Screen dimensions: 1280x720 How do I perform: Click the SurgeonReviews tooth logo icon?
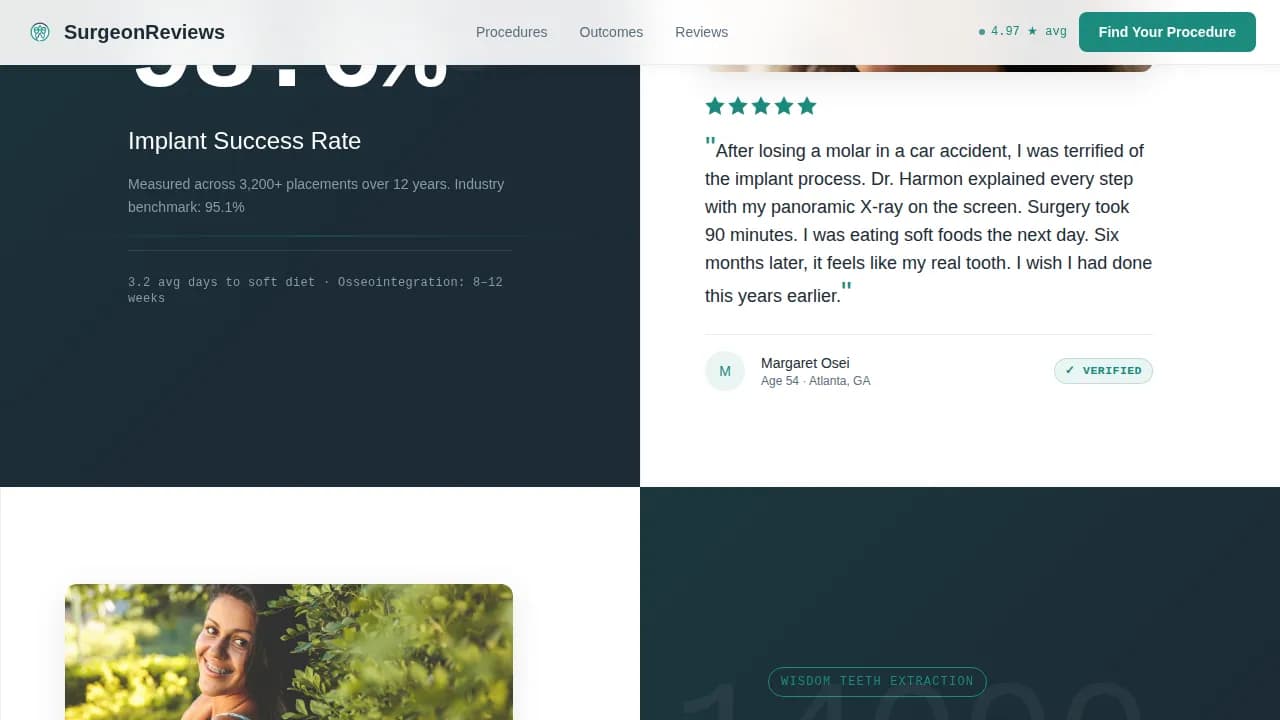pyautogui.click(x=40, y=32)
